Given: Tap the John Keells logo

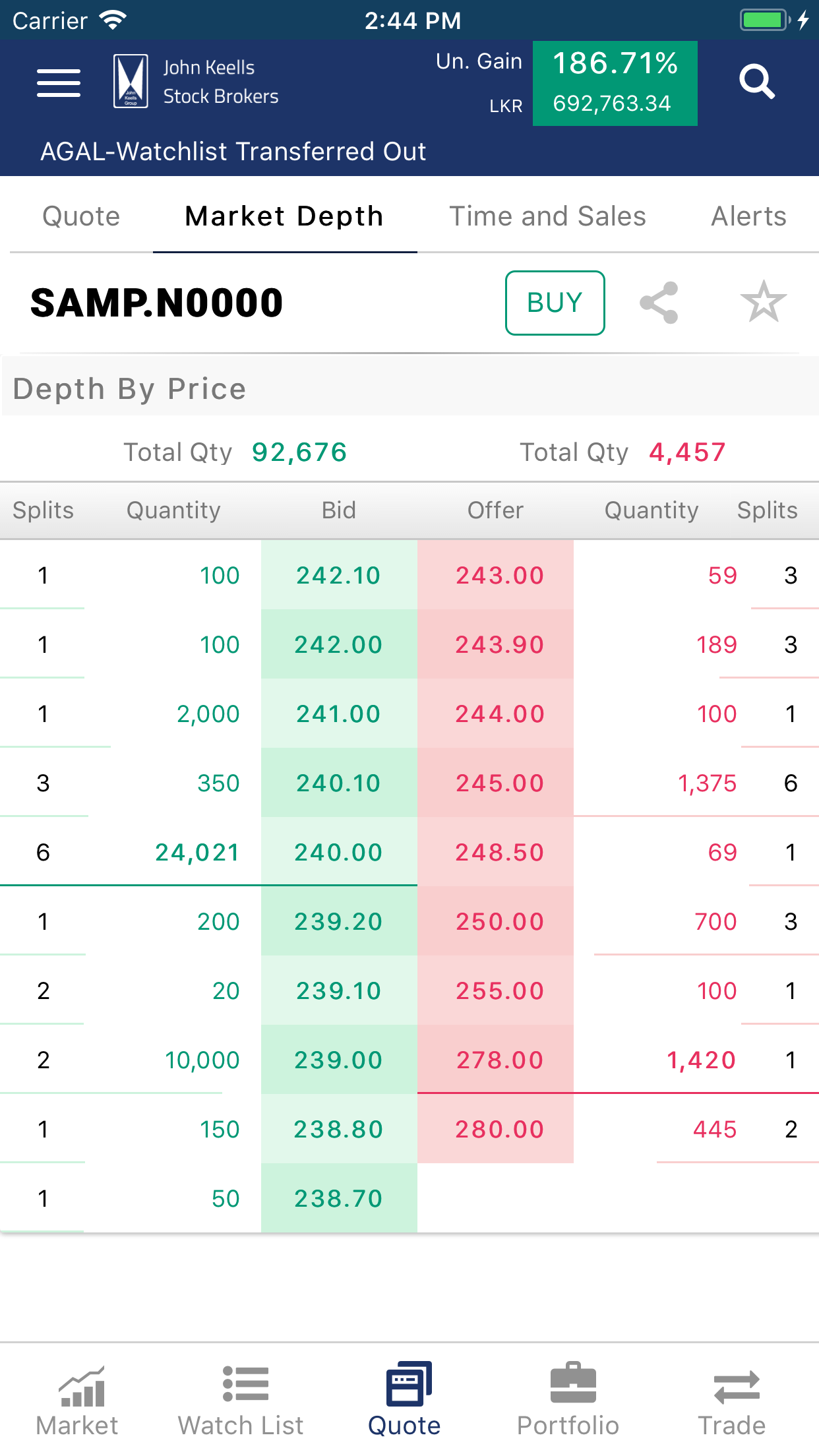Looking at the screenshot, I should (131, 81).
